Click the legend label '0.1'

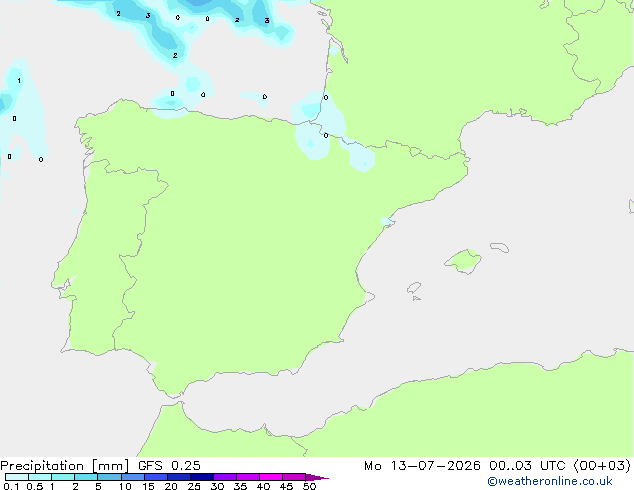(x=11, y=486)
